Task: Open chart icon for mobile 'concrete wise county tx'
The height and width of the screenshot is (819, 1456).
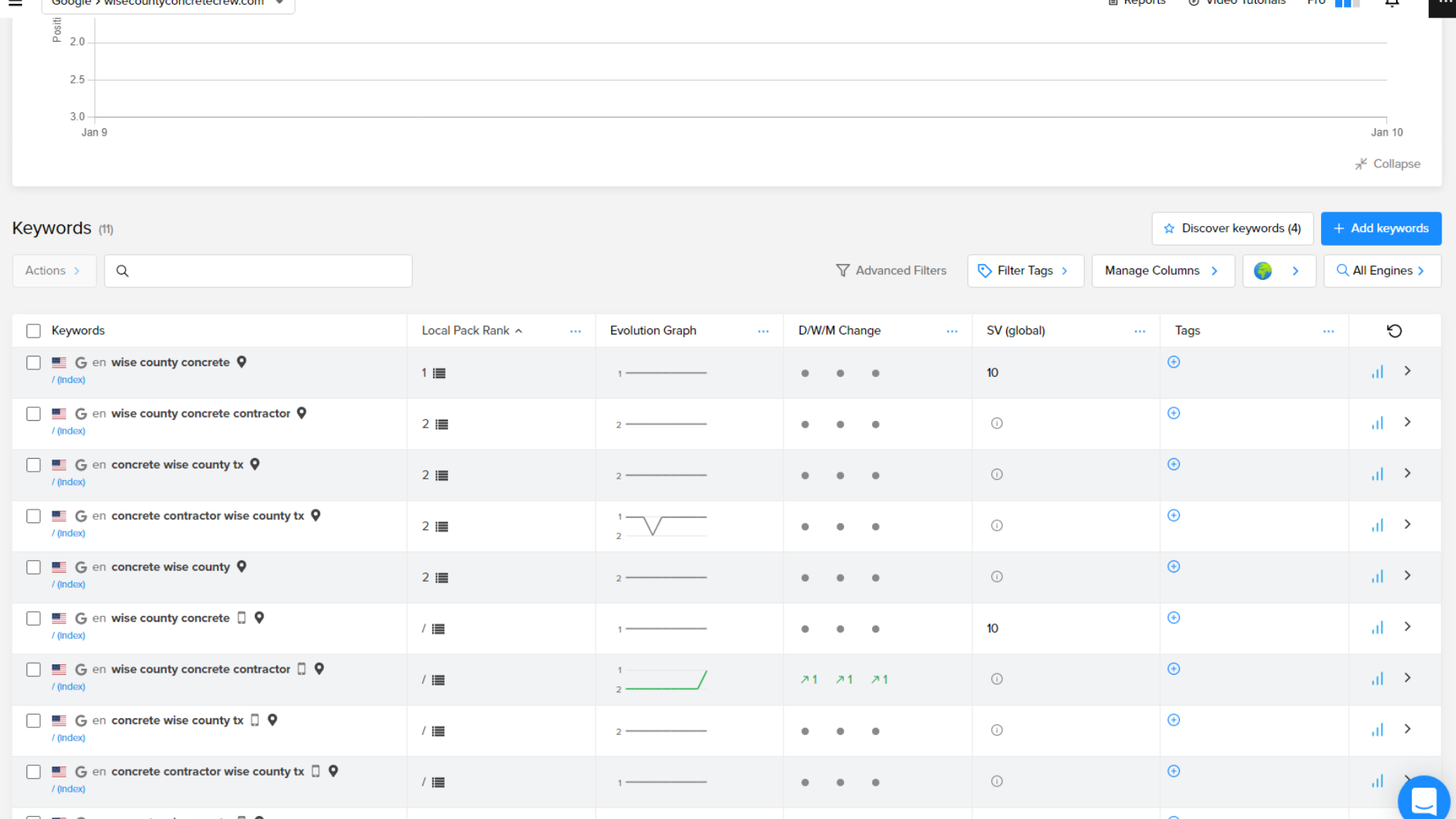Action: 1377,730
